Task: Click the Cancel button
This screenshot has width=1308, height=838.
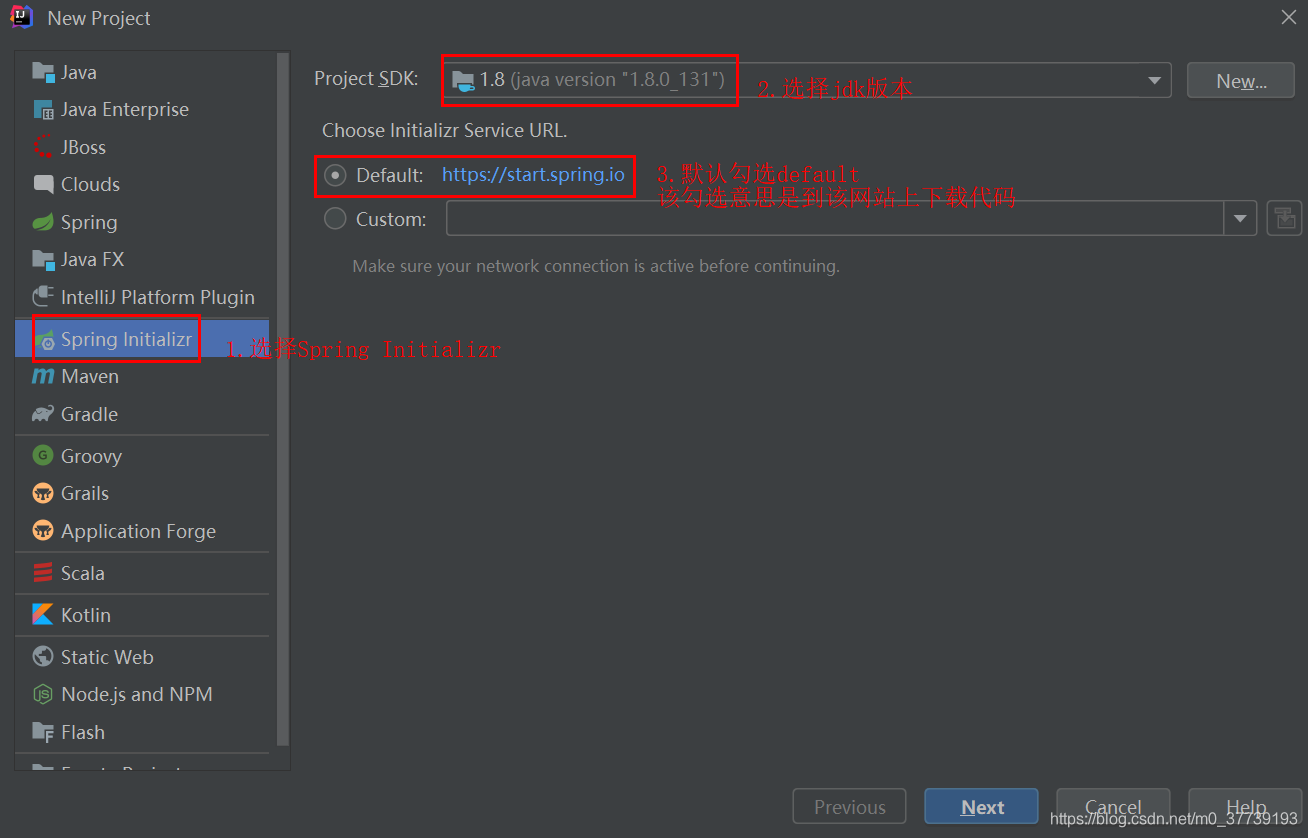Action: [1113, 807]
